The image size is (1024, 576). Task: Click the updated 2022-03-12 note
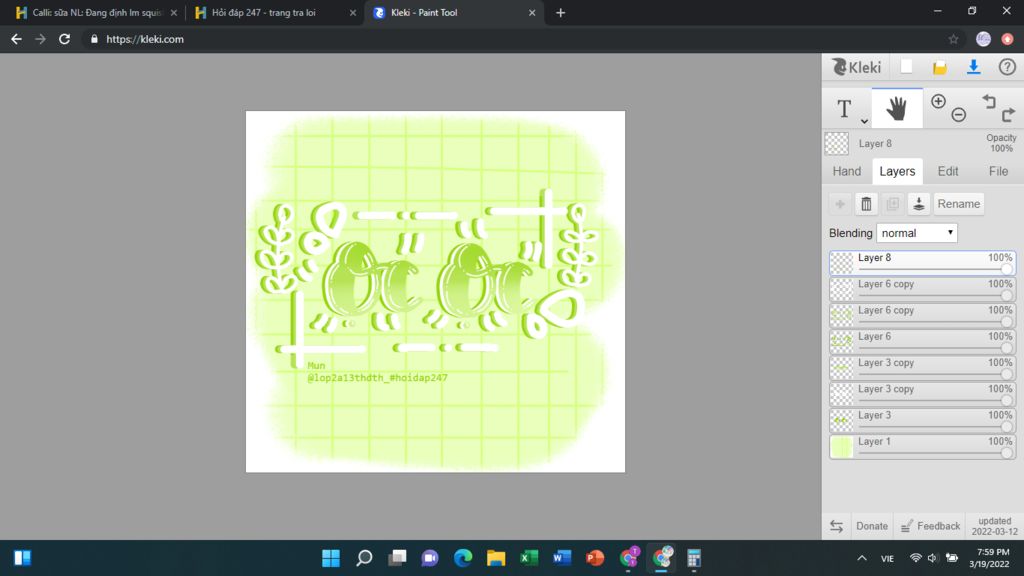tap(995, 526)
